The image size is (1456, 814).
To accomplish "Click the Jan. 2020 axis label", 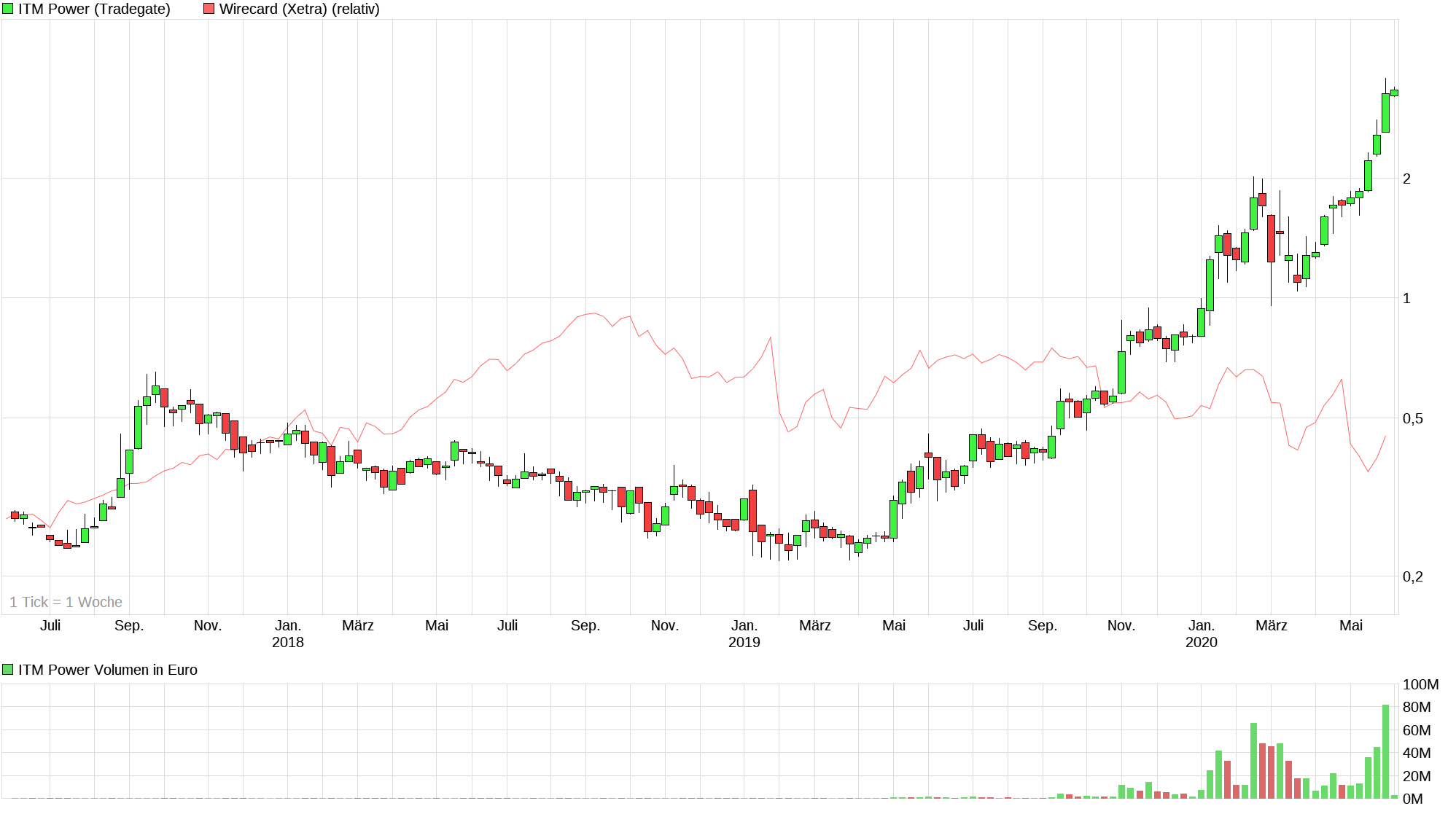I will 1201,633.
